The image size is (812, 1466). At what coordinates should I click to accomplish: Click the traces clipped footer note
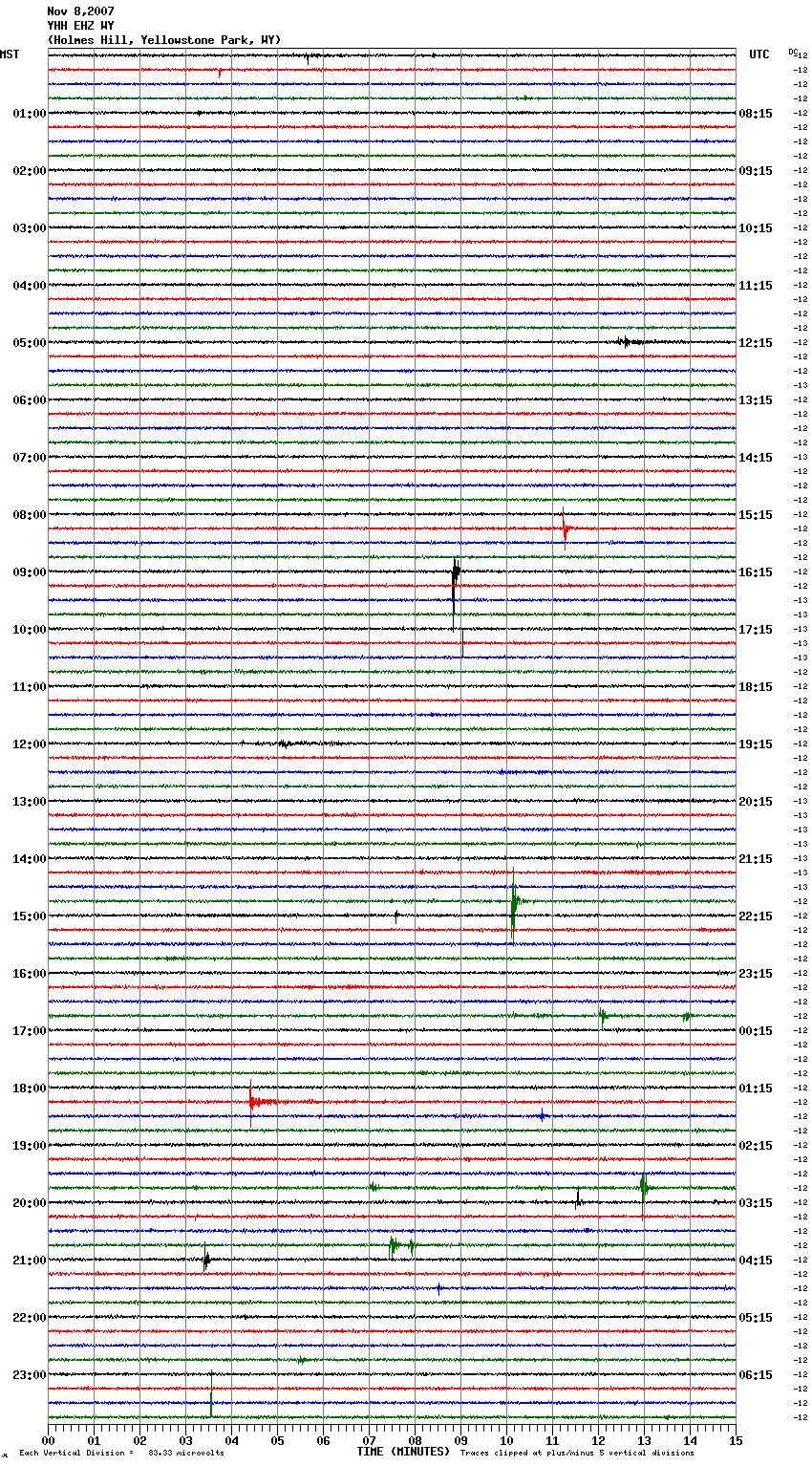tap(577, 1453)
